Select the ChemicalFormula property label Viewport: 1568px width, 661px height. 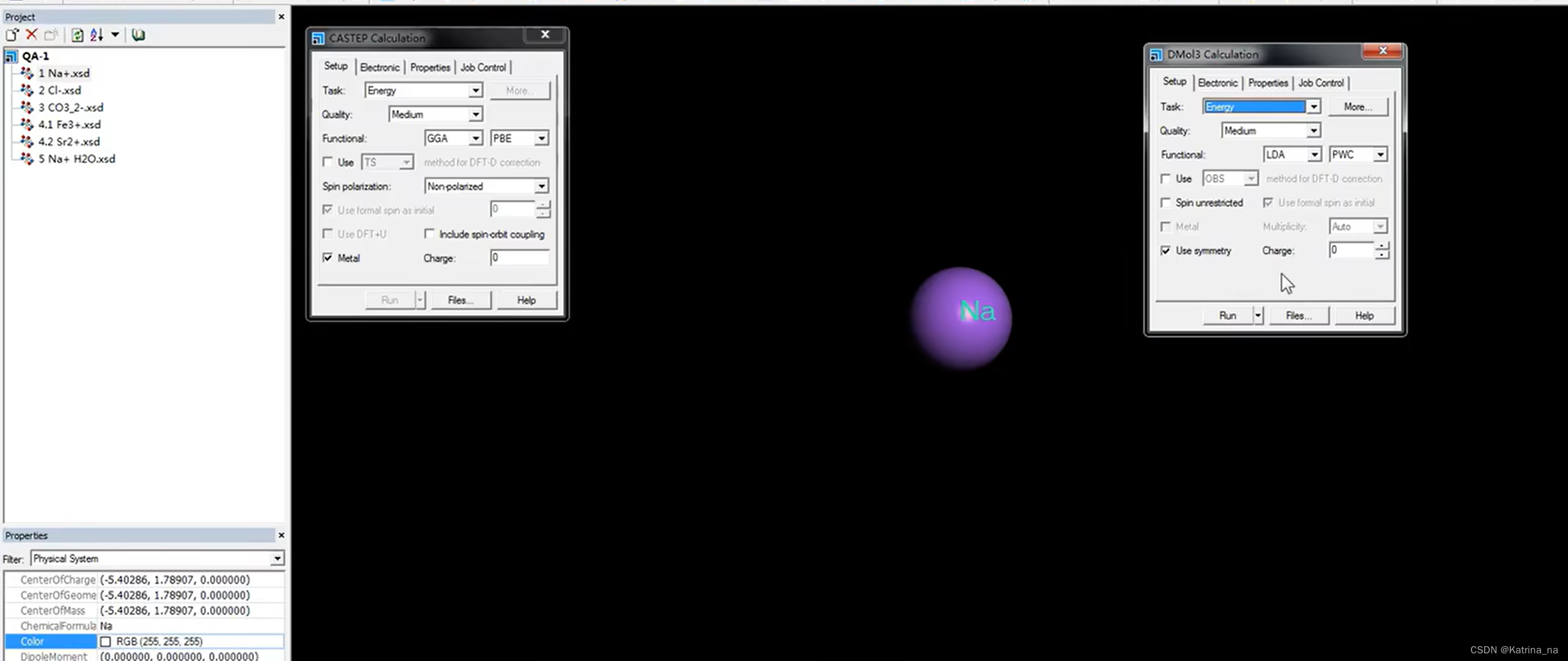pos(58,626)
